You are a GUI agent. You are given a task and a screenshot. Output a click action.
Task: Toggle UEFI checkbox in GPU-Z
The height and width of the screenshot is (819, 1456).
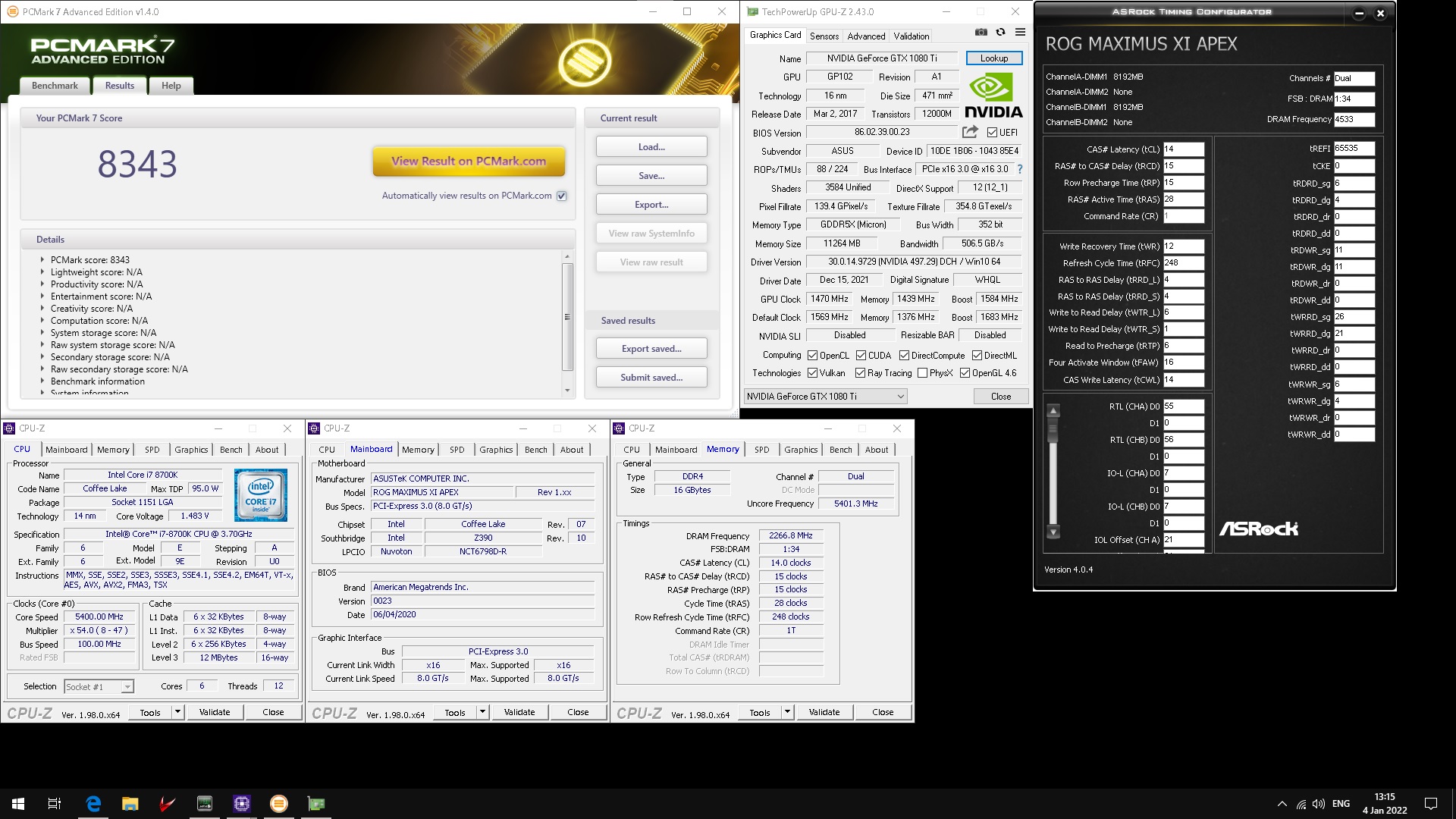[x=992, y=133]
